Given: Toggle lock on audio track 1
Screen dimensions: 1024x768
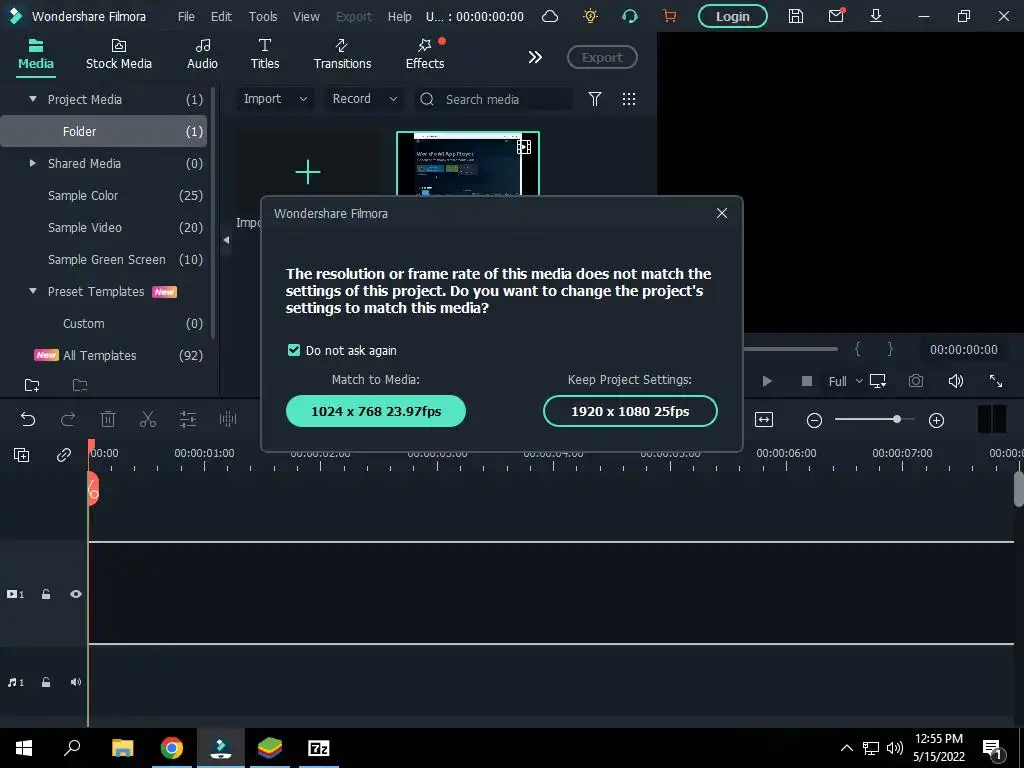Looking at the screenshot, I should pos(46,682).
